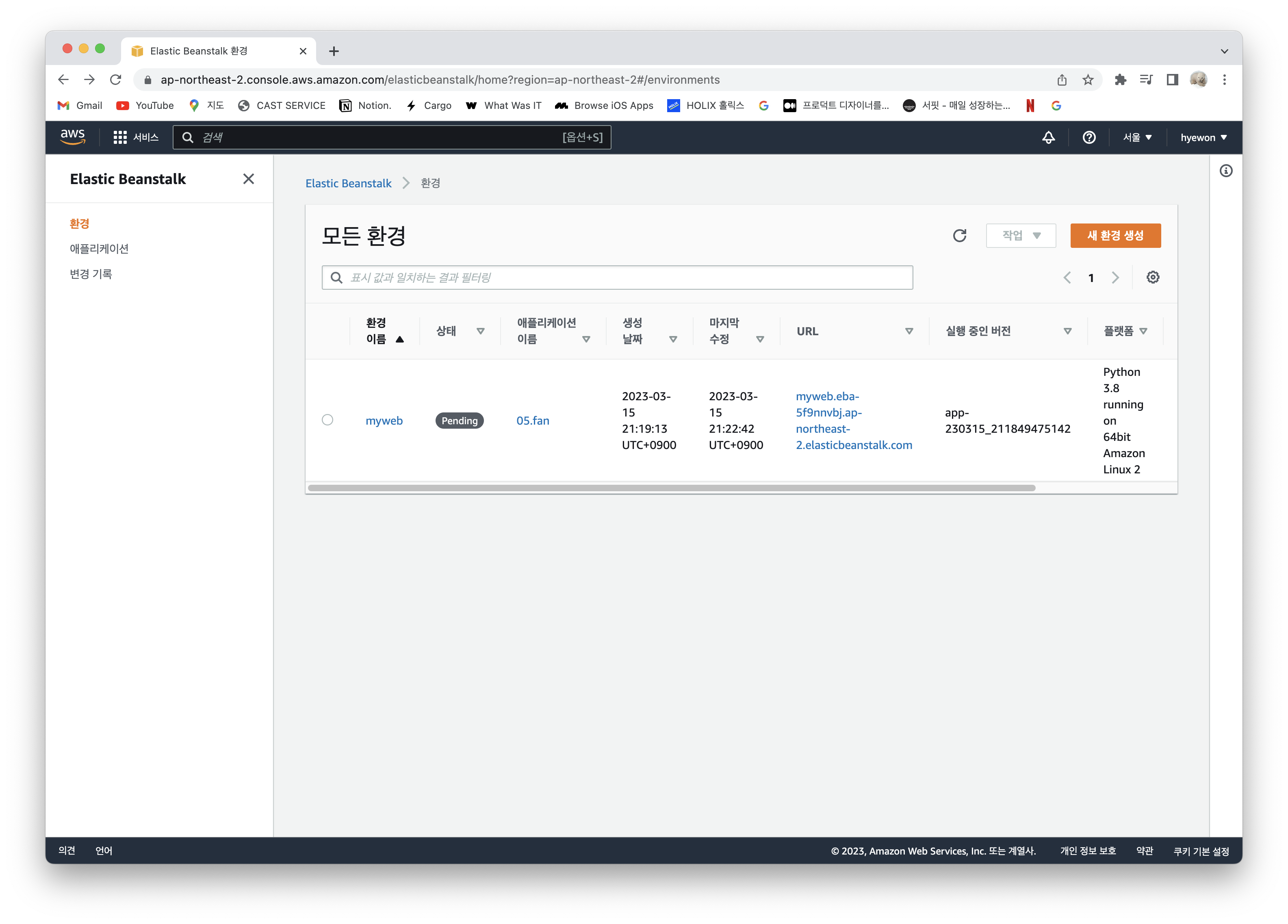Open the Chrome extensions puzzle icon
This screenshot has height=924, width=1288.
[1120, 80]
